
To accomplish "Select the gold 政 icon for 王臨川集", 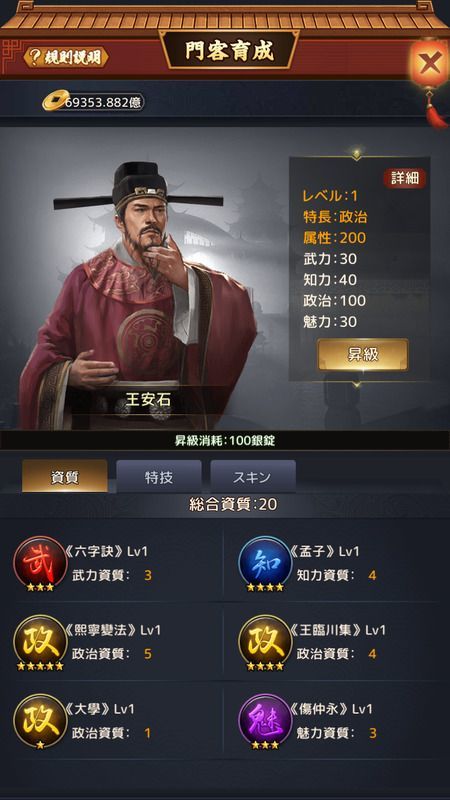I will tap(265, 642).
